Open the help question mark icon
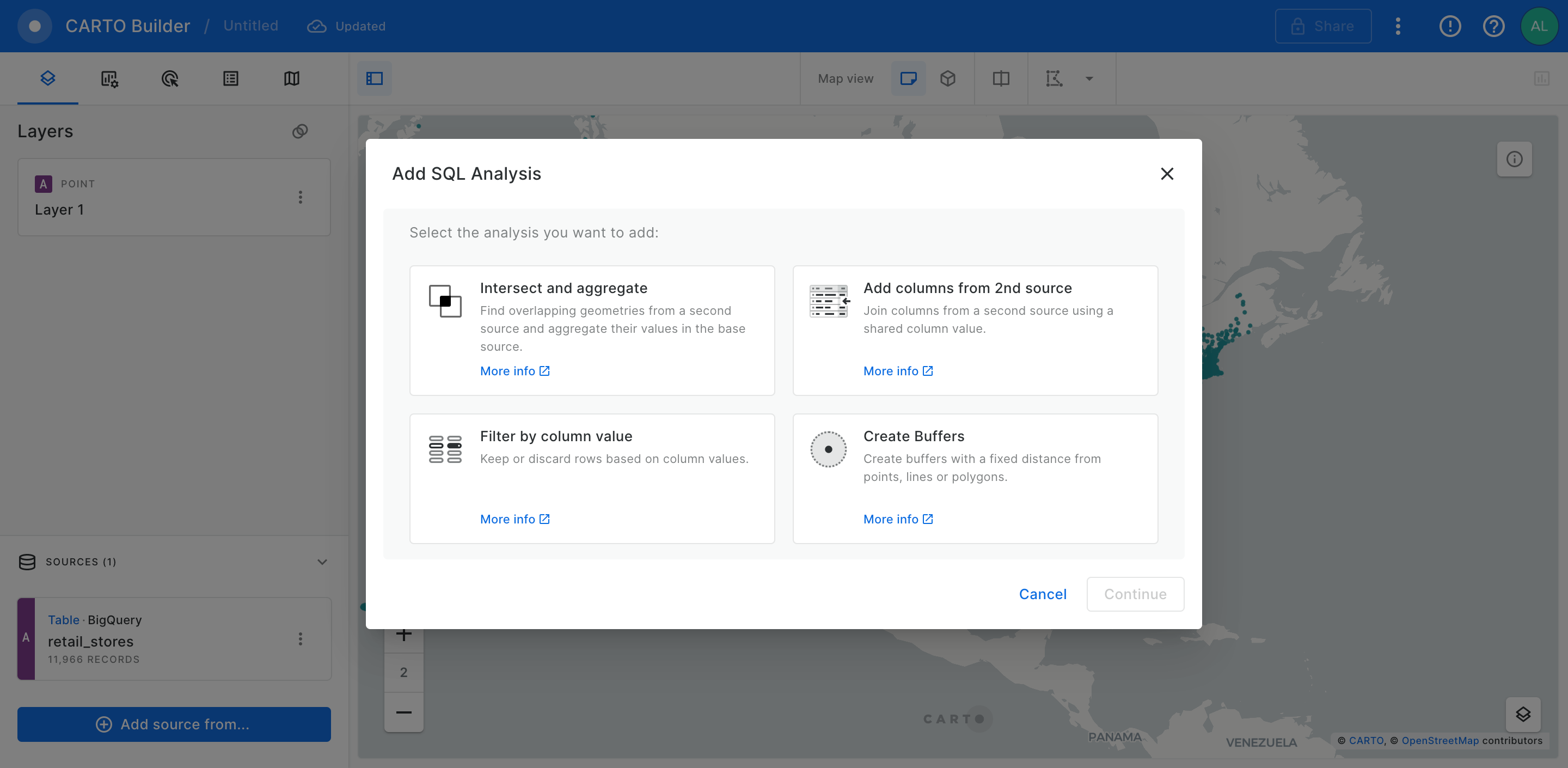This screenshot has width=1568, height=768. coord(1494,26)
